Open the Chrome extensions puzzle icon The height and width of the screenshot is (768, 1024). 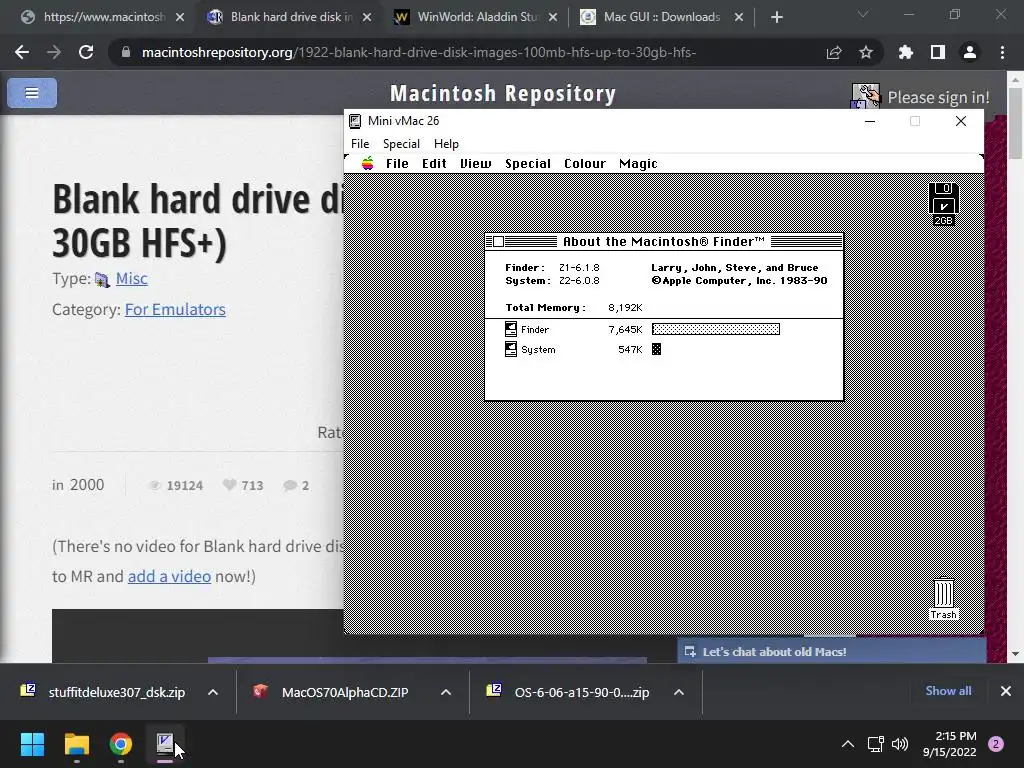coord(906,52)
